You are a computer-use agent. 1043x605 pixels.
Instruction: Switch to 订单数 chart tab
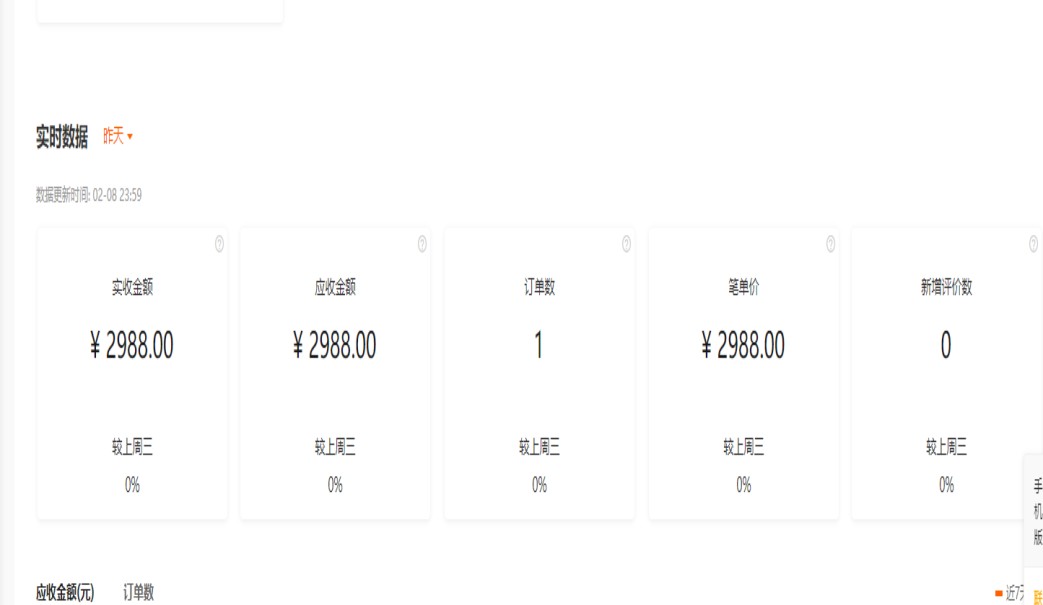click(138, 593)
